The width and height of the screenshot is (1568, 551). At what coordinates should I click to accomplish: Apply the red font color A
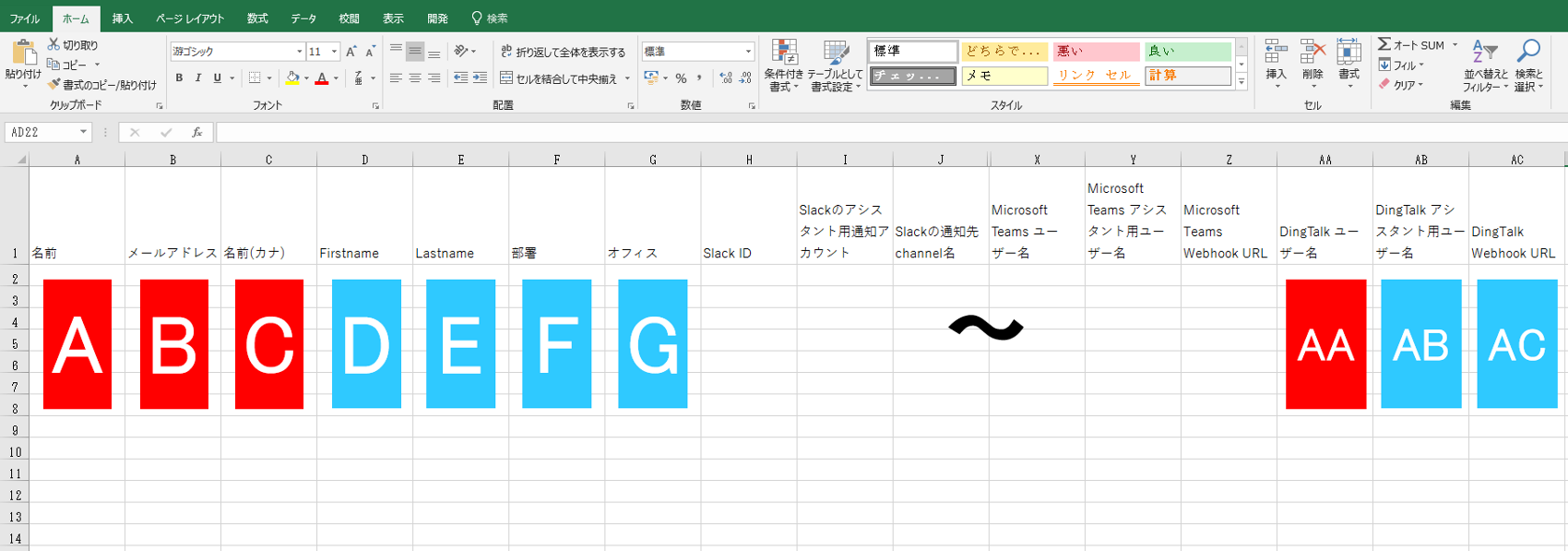click(x=322, y=78)
